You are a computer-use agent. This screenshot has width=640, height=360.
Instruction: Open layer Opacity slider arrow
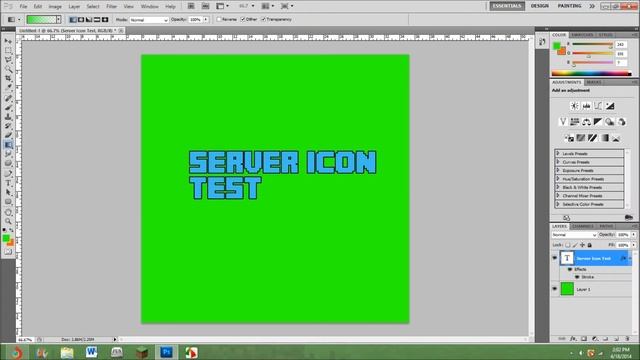tap(633, 235)
